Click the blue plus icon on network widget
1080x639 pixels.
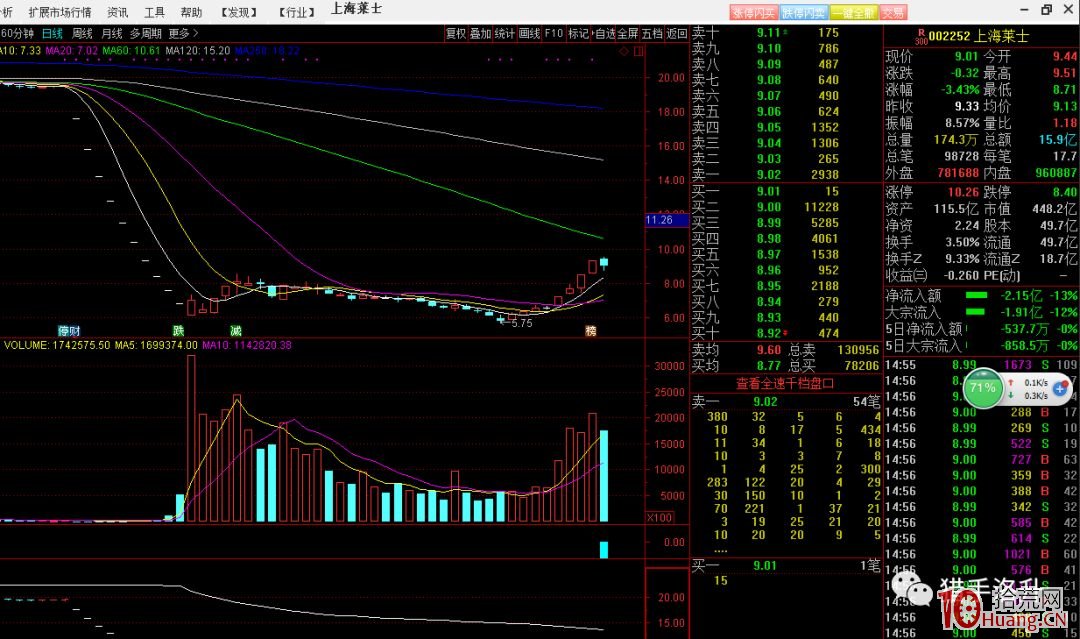click(x=1061, y=387)
